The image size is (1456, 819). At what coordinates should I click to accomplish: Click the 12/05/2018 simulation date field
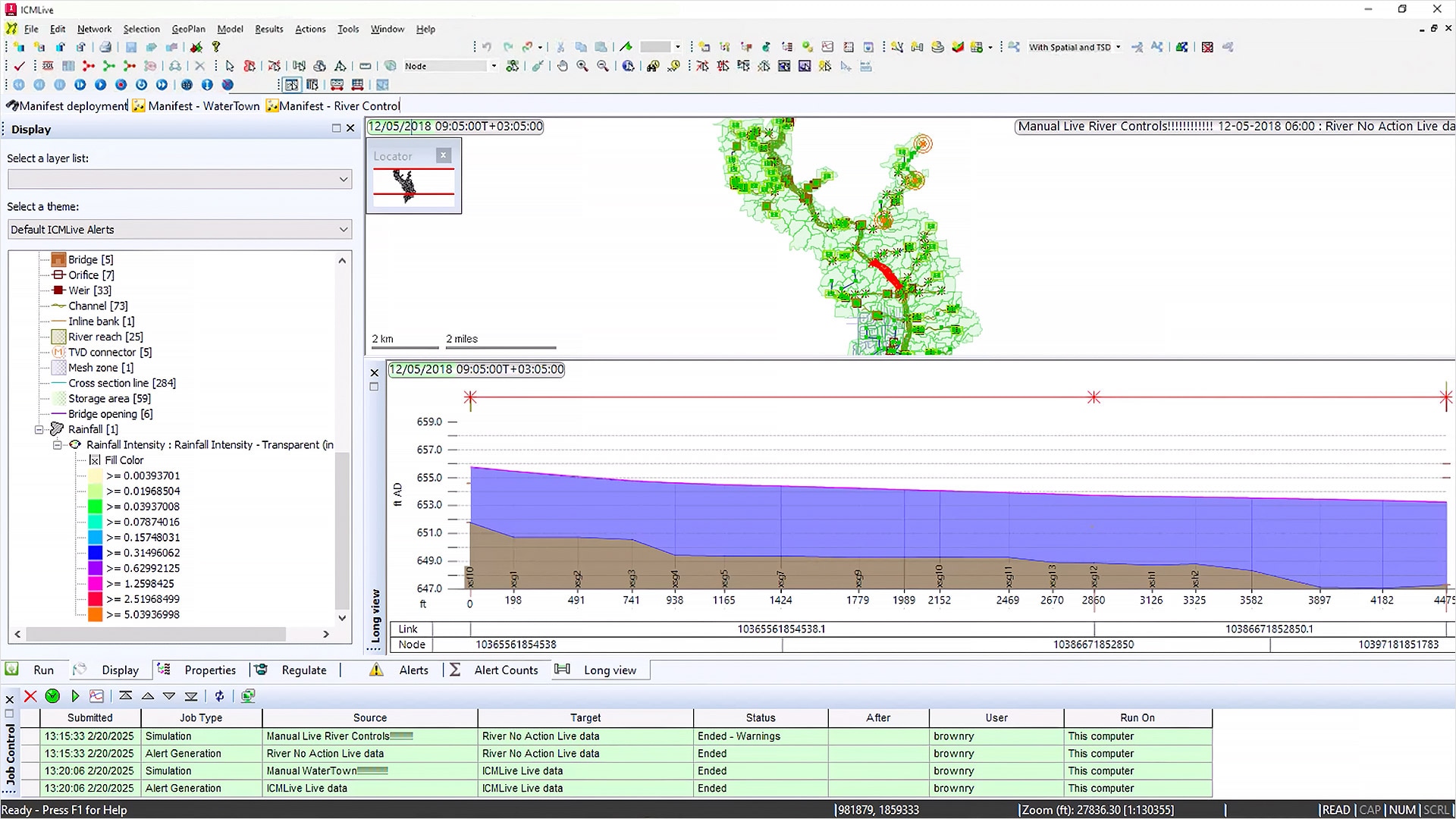click(453, 126)
